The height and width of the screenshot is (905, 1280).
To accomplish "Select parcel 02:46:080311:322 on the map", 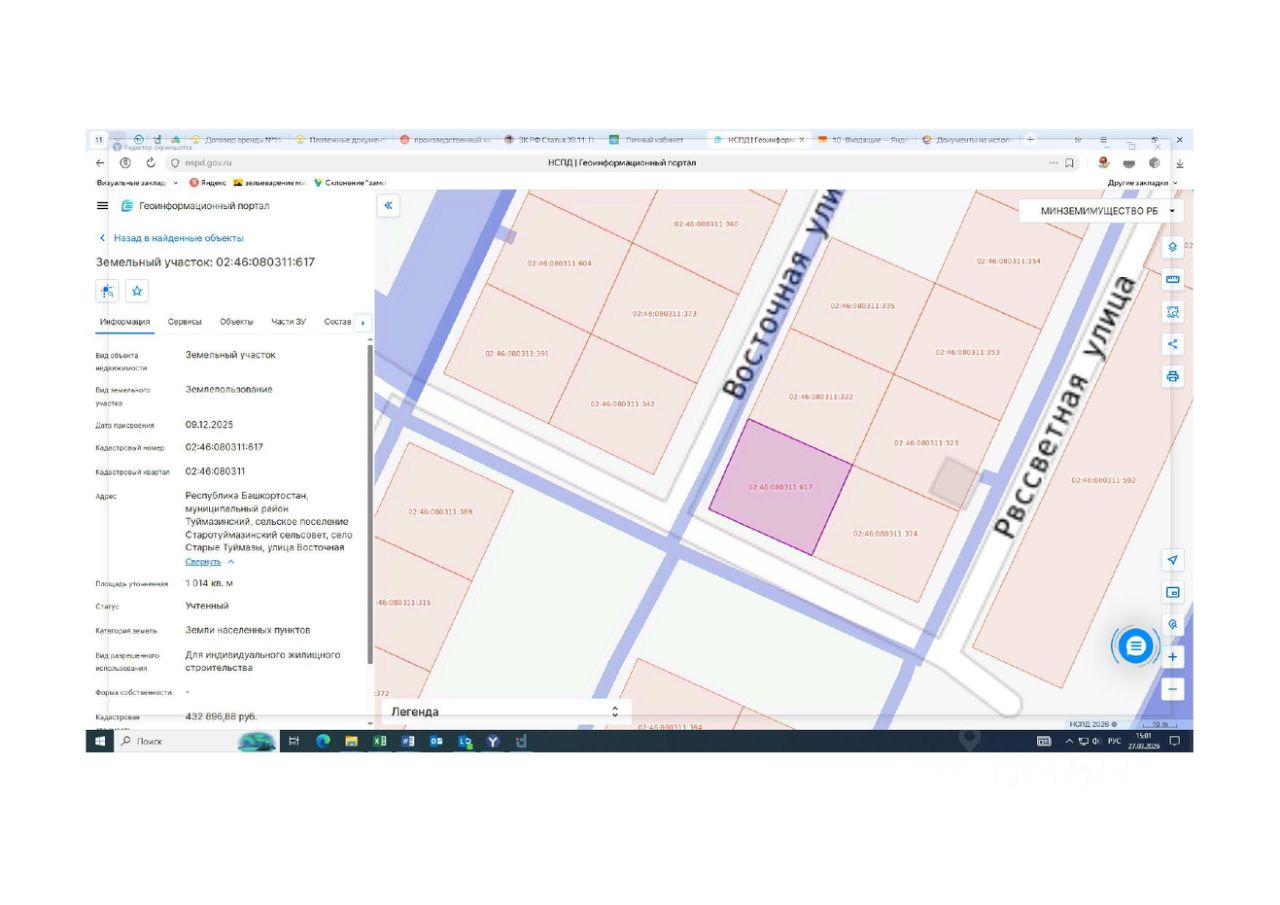I will pos(820,397).
